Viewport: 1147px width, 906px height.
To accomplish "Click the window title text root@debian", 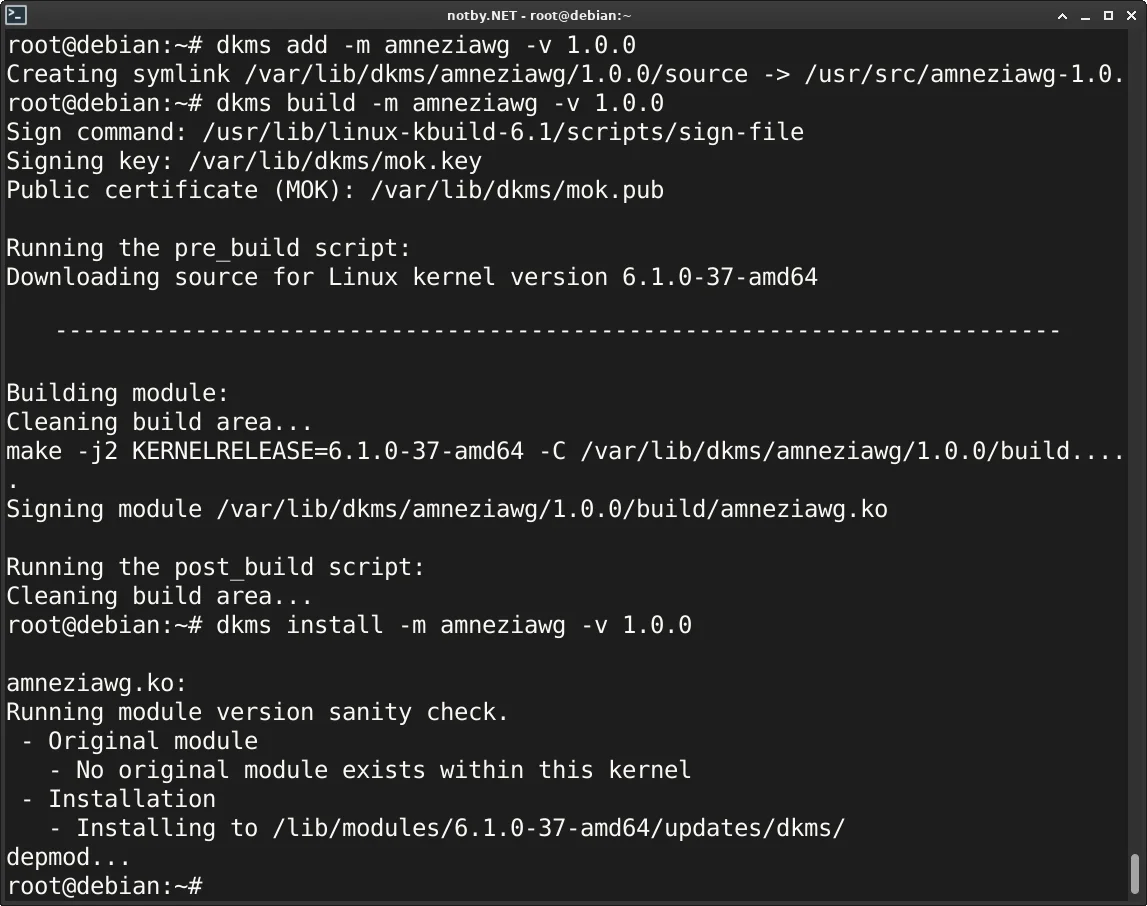I will [x=581, y=15].
